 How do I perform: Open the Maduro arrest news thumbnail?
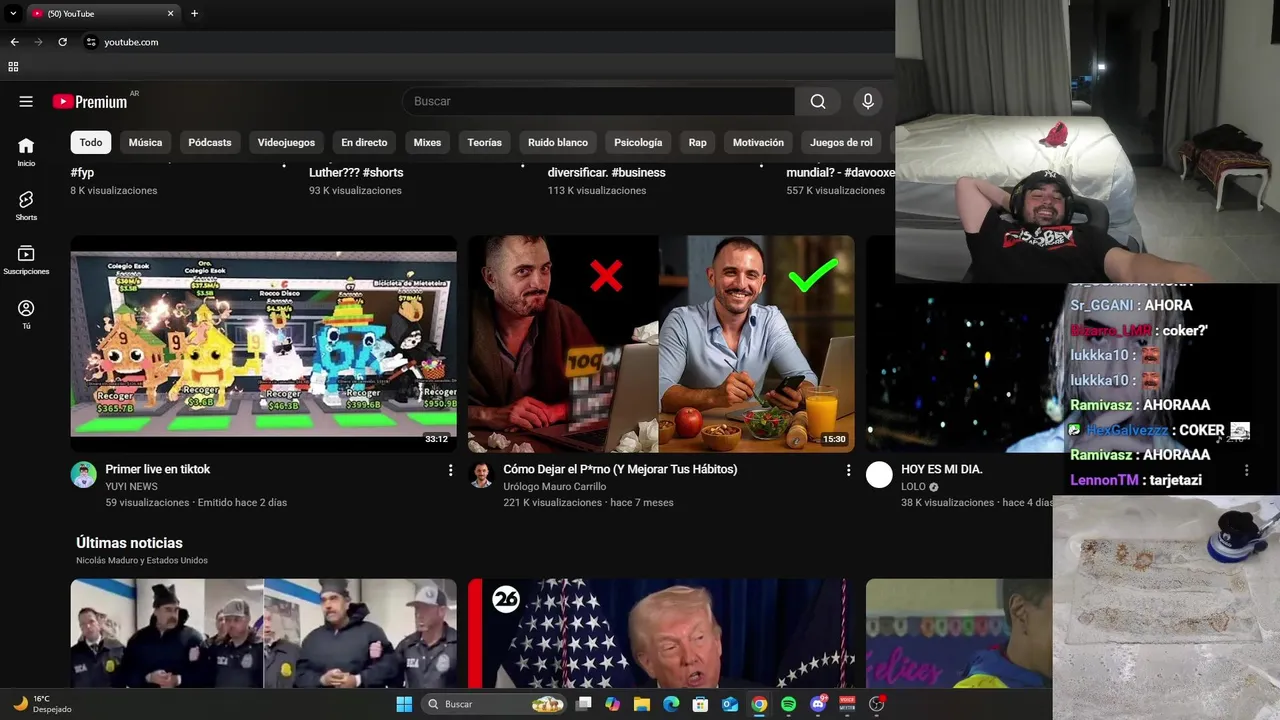pos(264,633)
